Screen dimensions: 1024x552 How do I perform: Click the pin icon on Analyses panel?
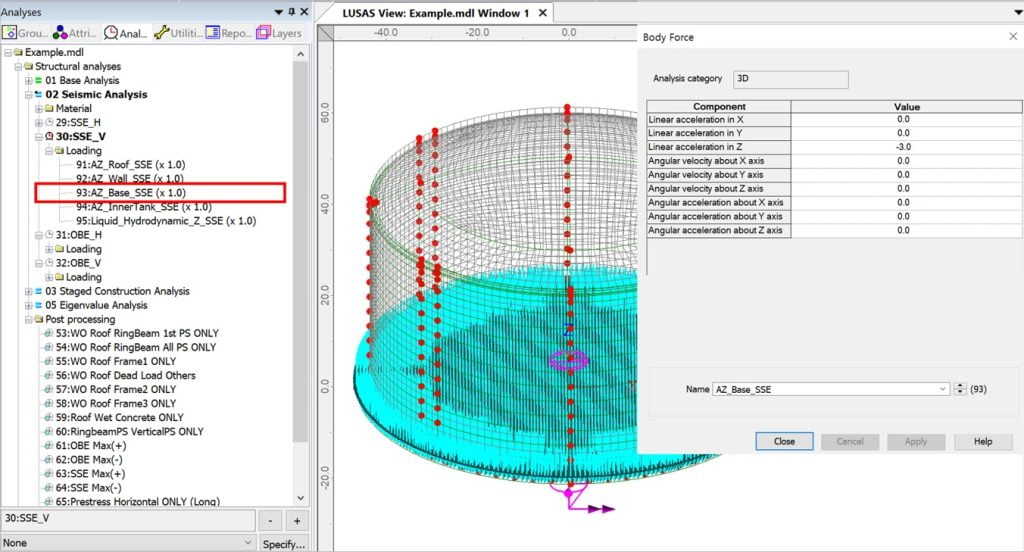coord(290,12)
